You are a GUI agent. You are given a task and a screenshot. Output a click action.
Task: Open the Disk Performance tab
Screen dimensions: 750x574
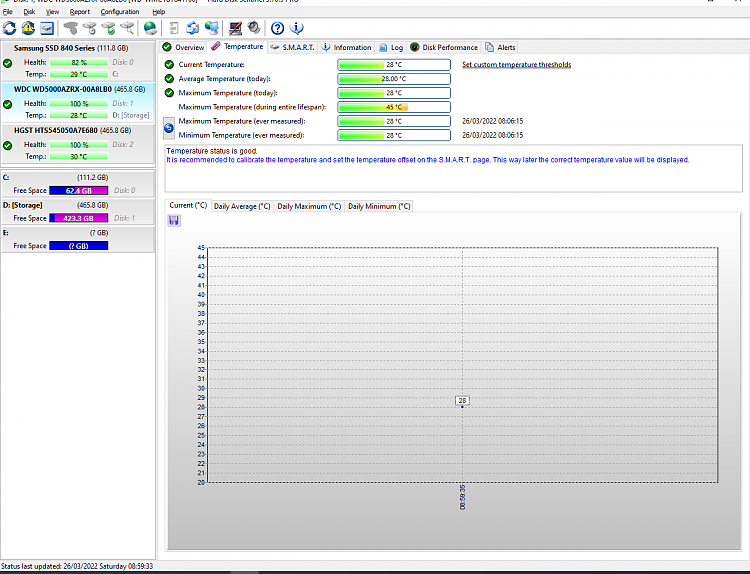pos(444,47)
